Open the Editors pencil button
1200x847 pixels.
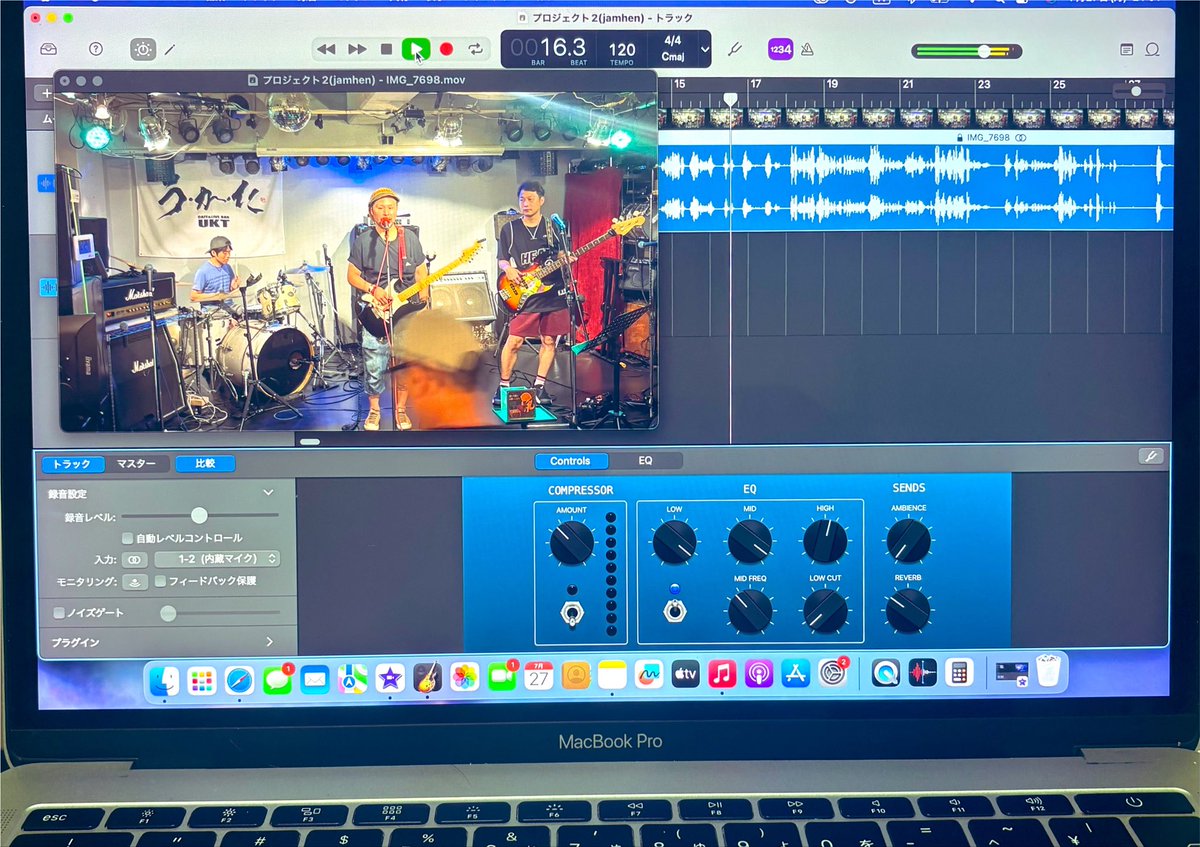tap(170, 49)
